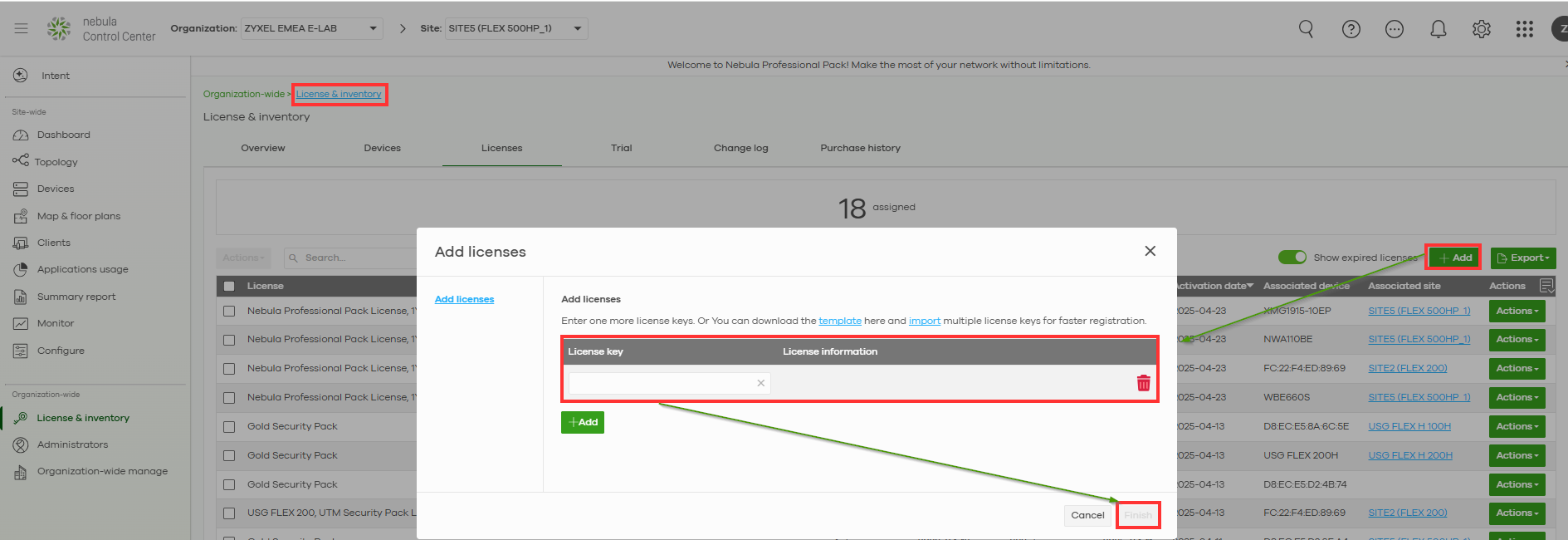Open the hamburger navigation menu
1568x540 pixels.
(x=22, y=28)
